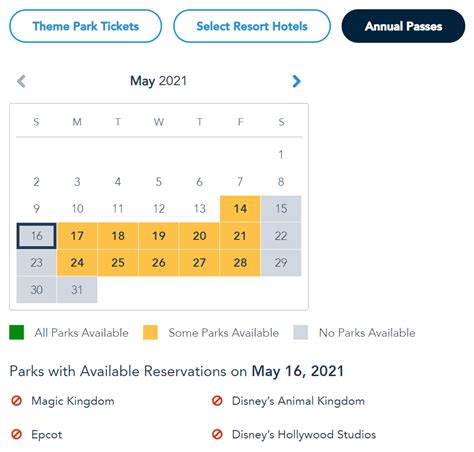Click gray No Parks Available swatch
Screen dimensions: 474x452
click(301, 332)
